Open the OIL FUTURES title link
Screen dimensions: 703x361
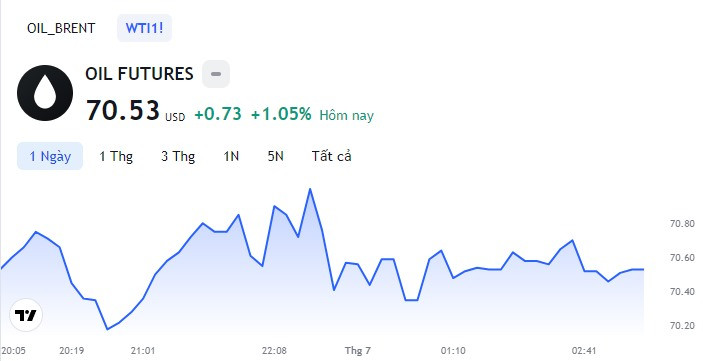click(139, 74)
